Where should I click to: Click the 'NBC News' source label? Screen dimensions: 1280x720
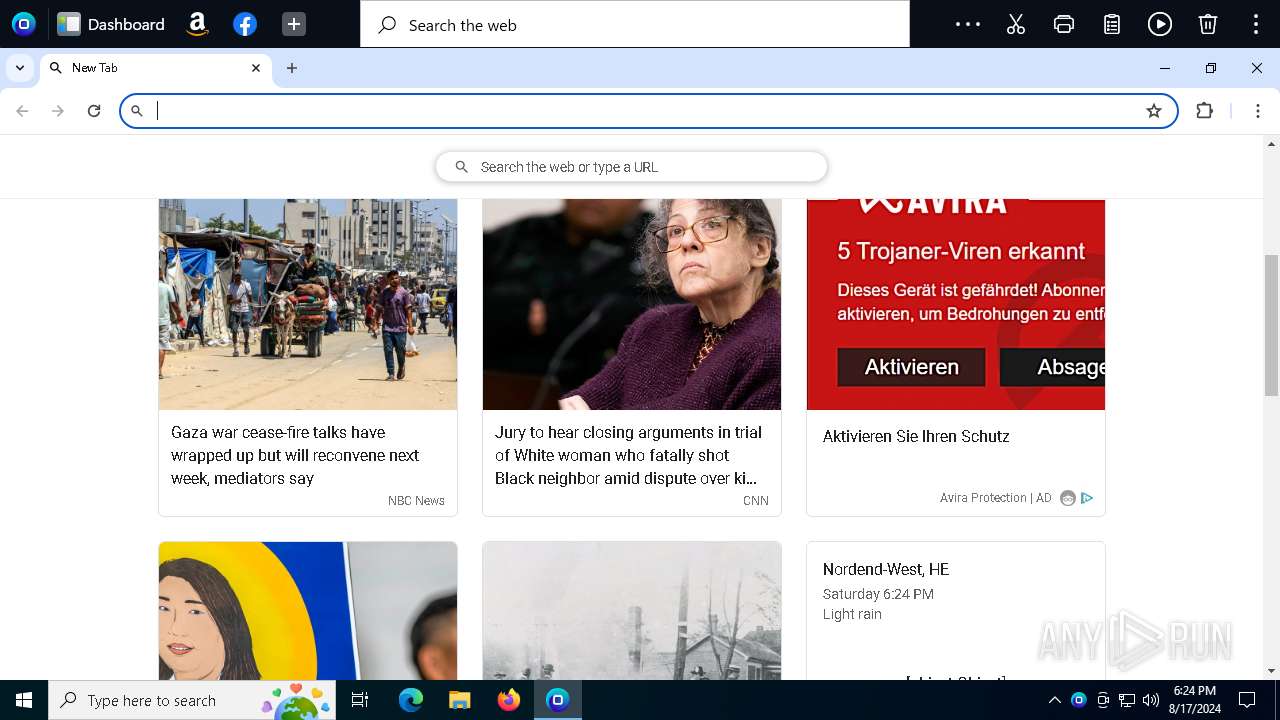pos(416,501)
